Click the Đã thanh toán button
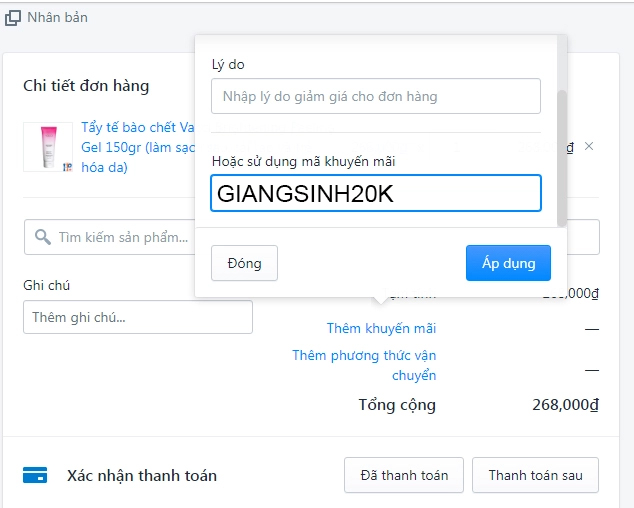Screen dimensions: 634x508 tap(404, 475)
